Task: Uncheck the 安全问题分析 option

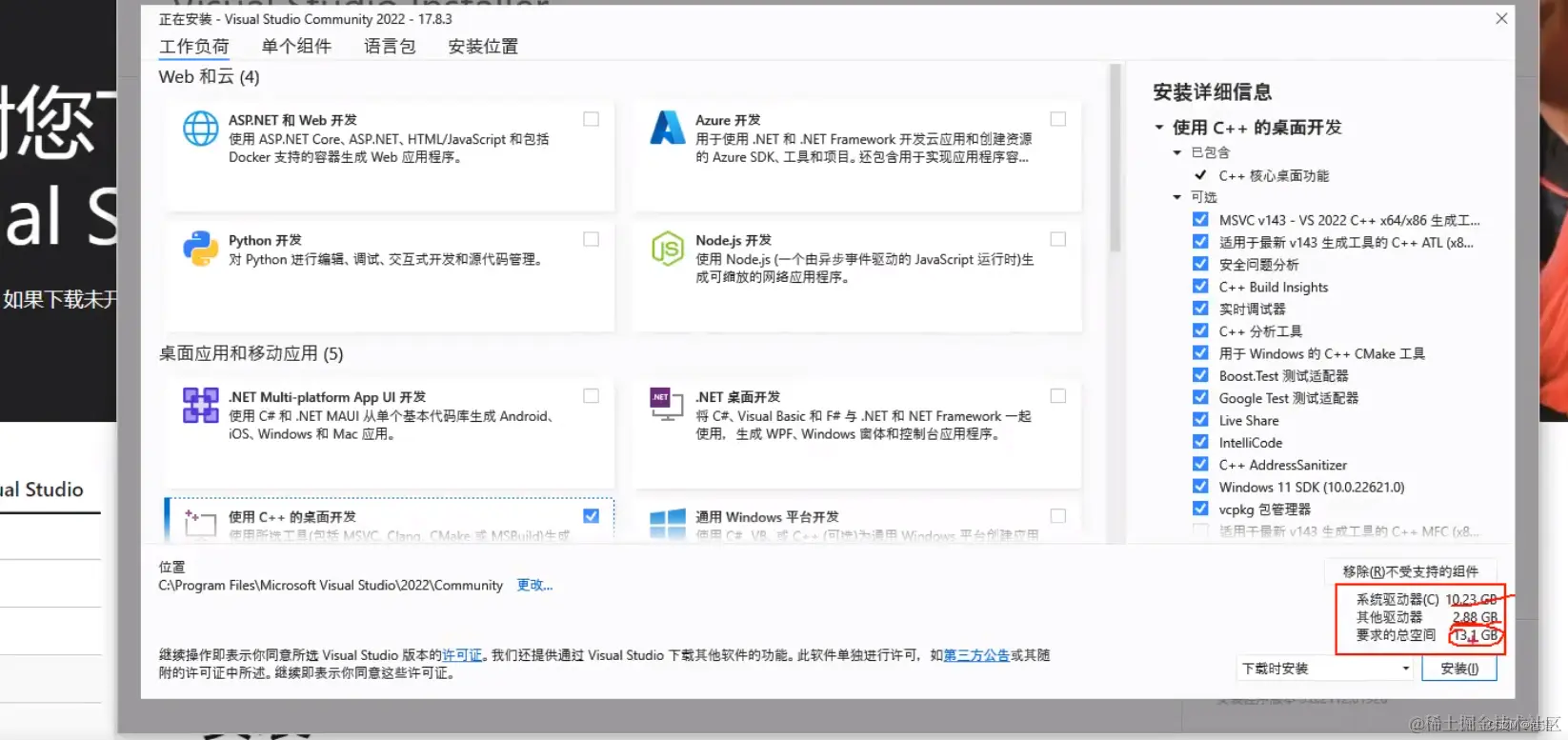Action: pos(1200,264)
